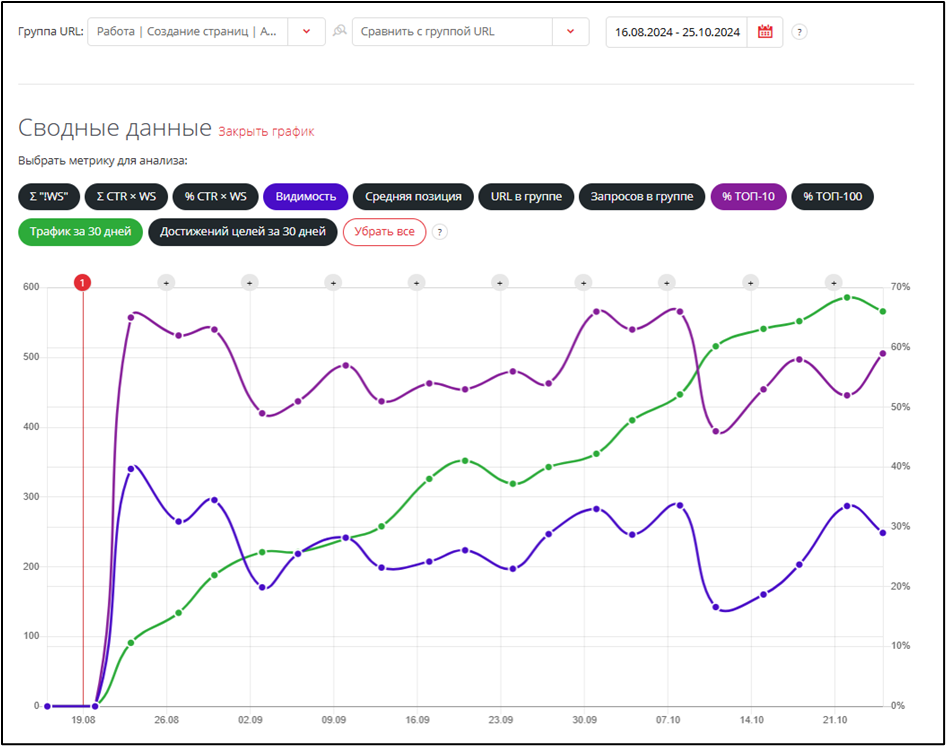The width and height of the screenshot is (946, 746).
Task: Click help icon next to date range
Action: [x=799, y=32]
